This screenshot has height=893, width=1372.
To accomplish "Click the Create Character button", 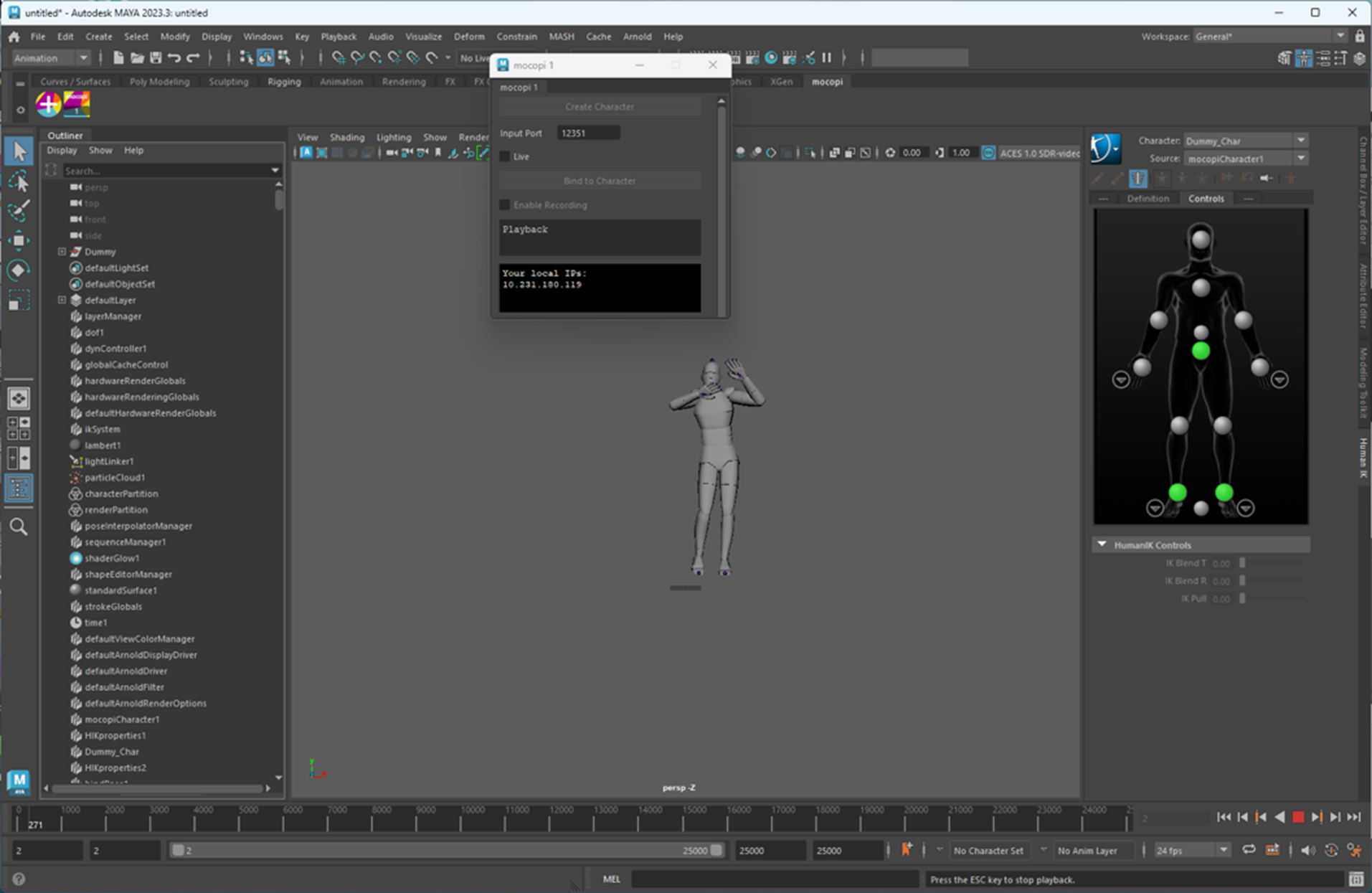I will point(599,107).
